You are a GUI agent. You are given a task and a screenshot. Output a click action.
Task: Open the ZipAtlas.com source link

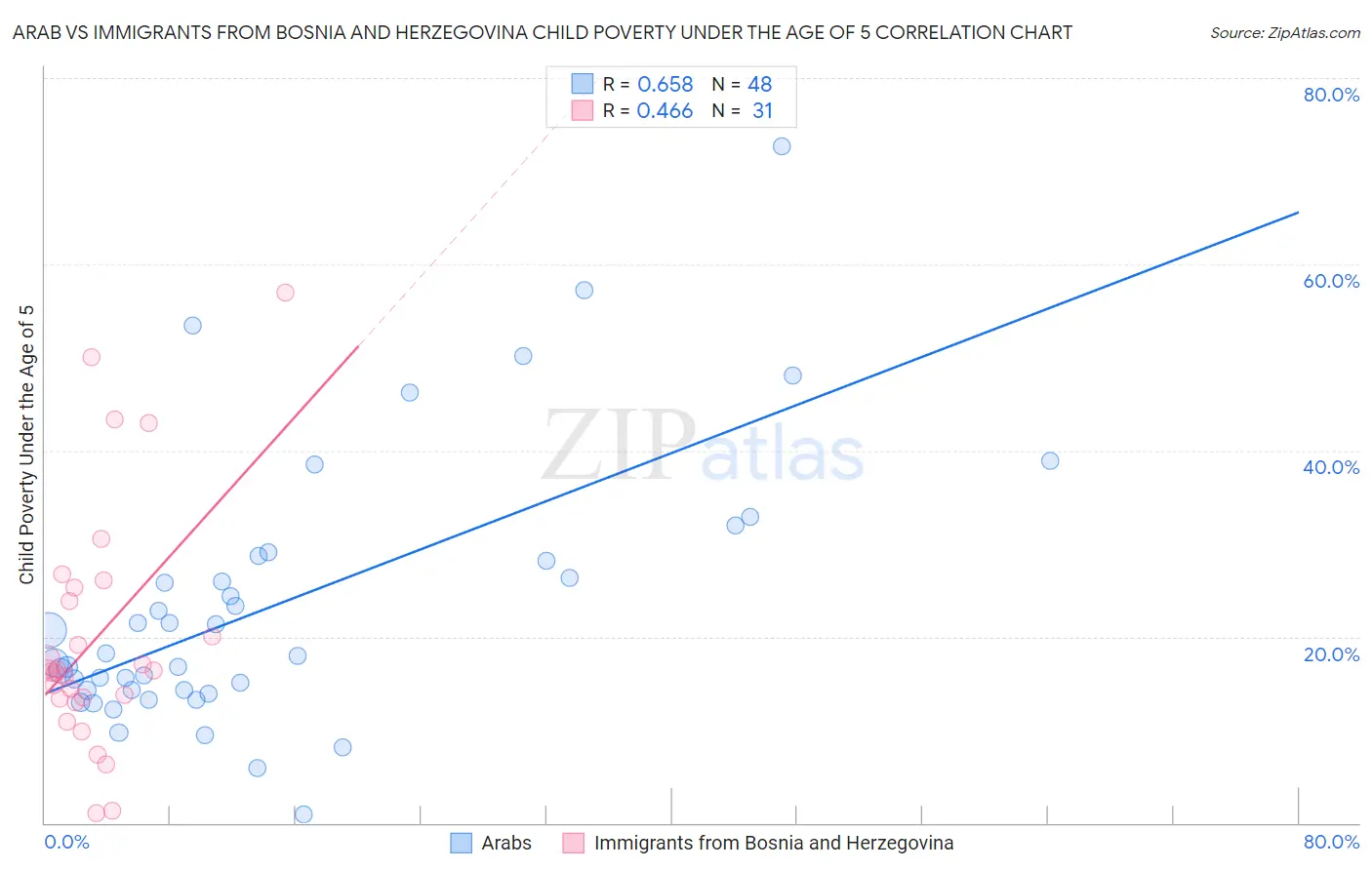(x=1284, y=32)
